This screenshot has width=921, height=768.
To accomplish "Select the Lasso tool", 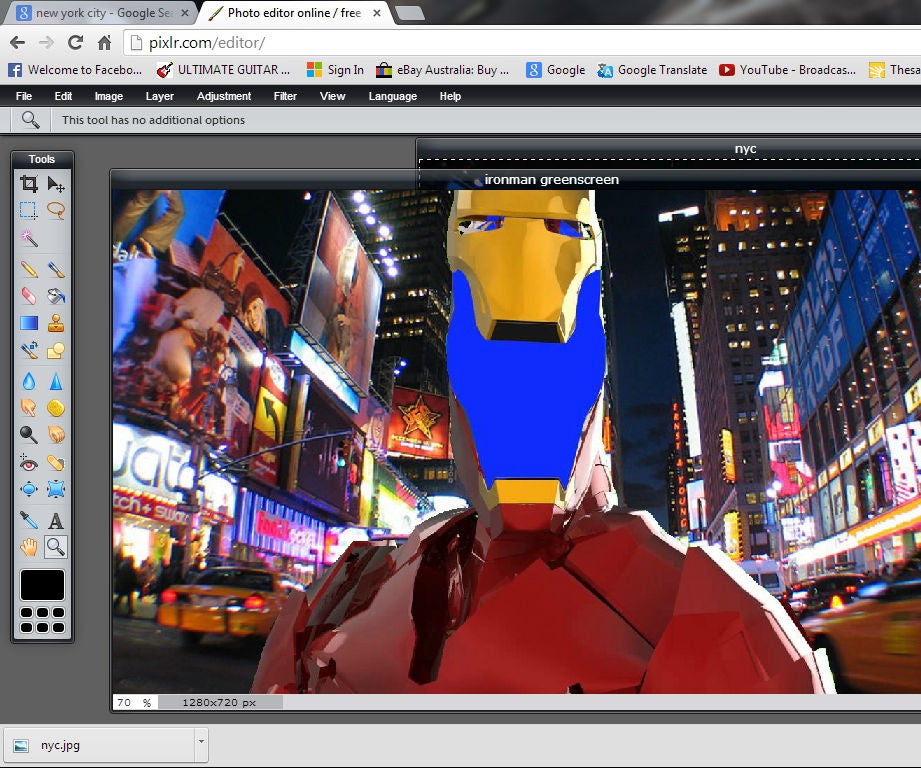I will pyautogui.click(x=56, y=210).
